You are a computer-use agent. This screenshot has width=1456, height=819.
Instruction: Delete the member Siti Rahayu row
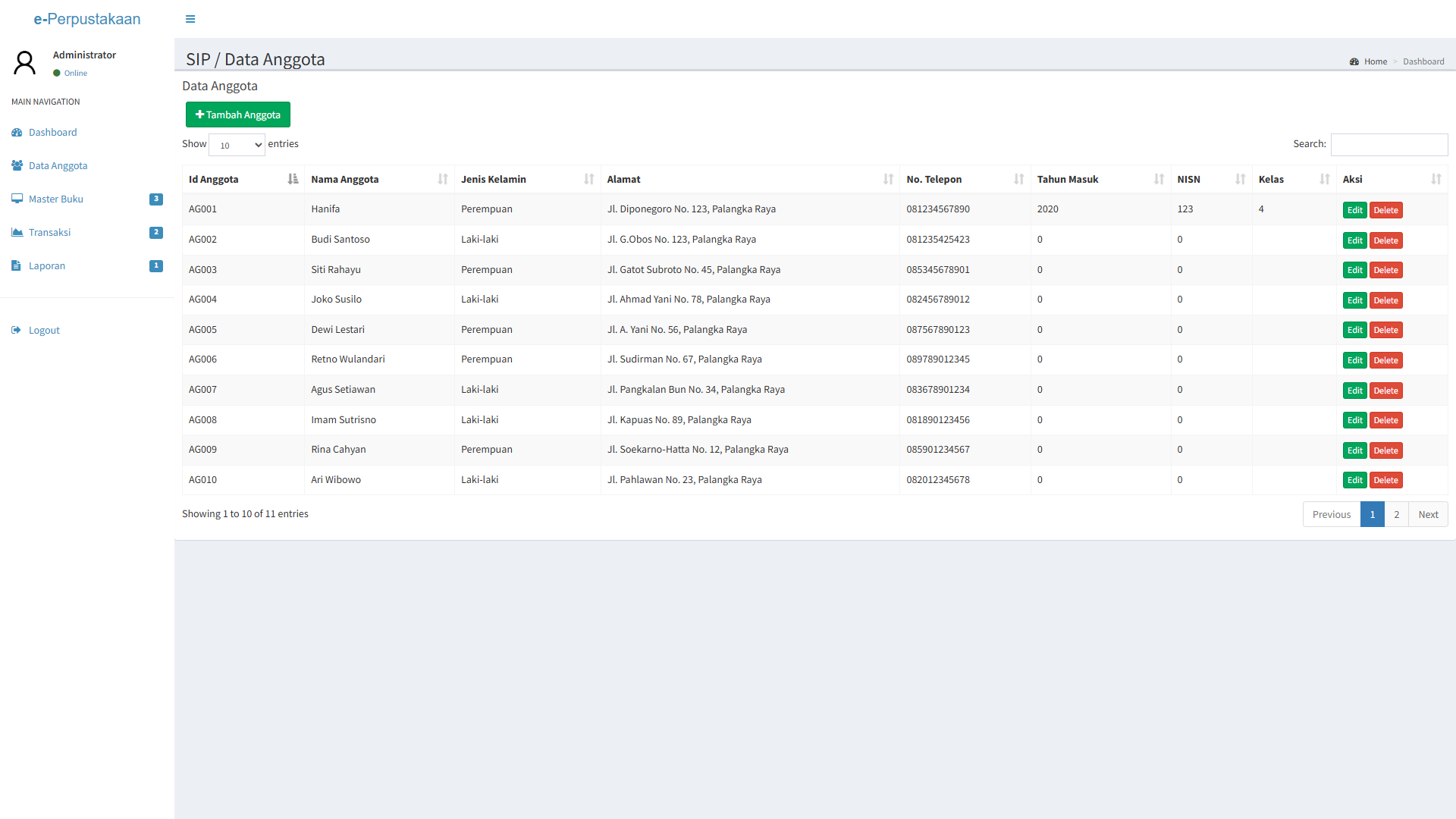click(x=1385, y=271)
